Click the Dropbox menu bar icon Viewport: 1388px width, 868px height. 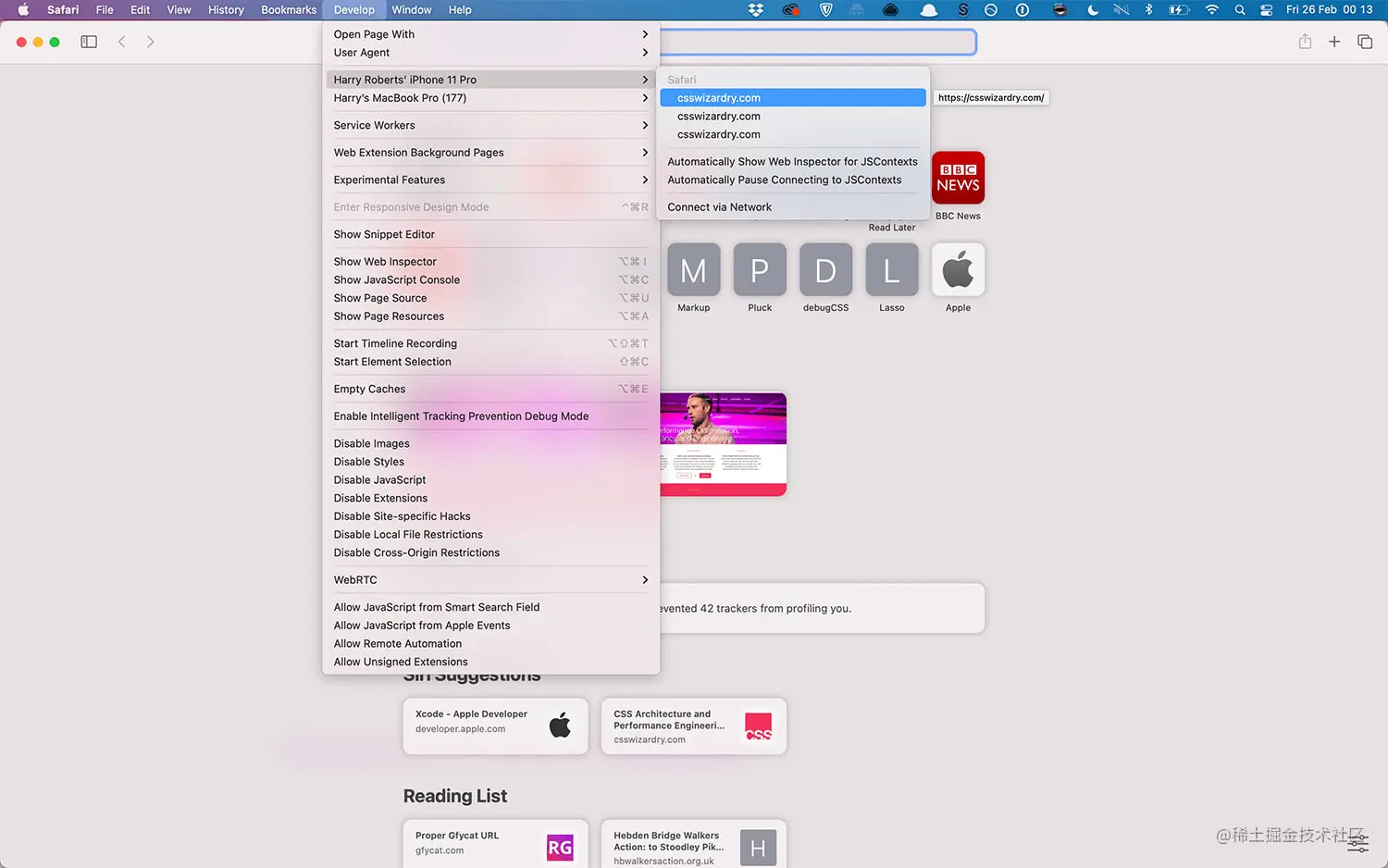[x=756, y=10]
